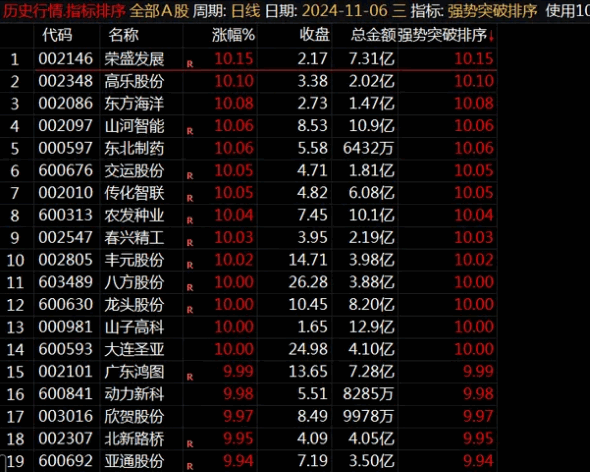Click the R marker beside 龙头股份
Image resolution: width=590 pixels, height=472 pixels.
tap(190, 310)
